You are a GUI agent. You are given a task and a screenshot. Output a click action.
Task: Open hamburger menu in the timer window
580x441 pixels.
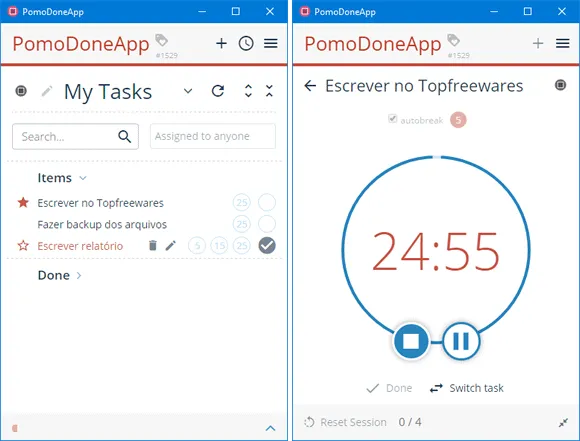[562, 43]
